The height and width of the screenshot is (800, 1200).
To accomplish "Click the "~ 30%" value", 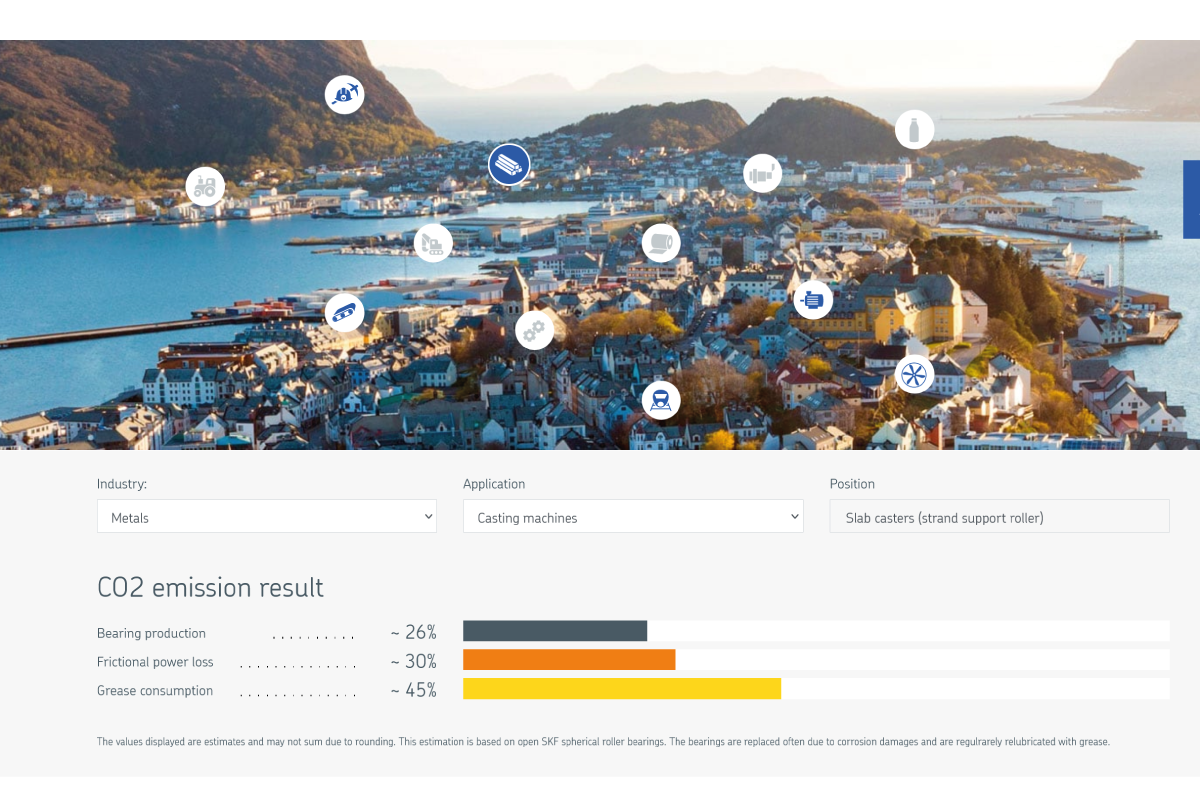I will point(413,661).
